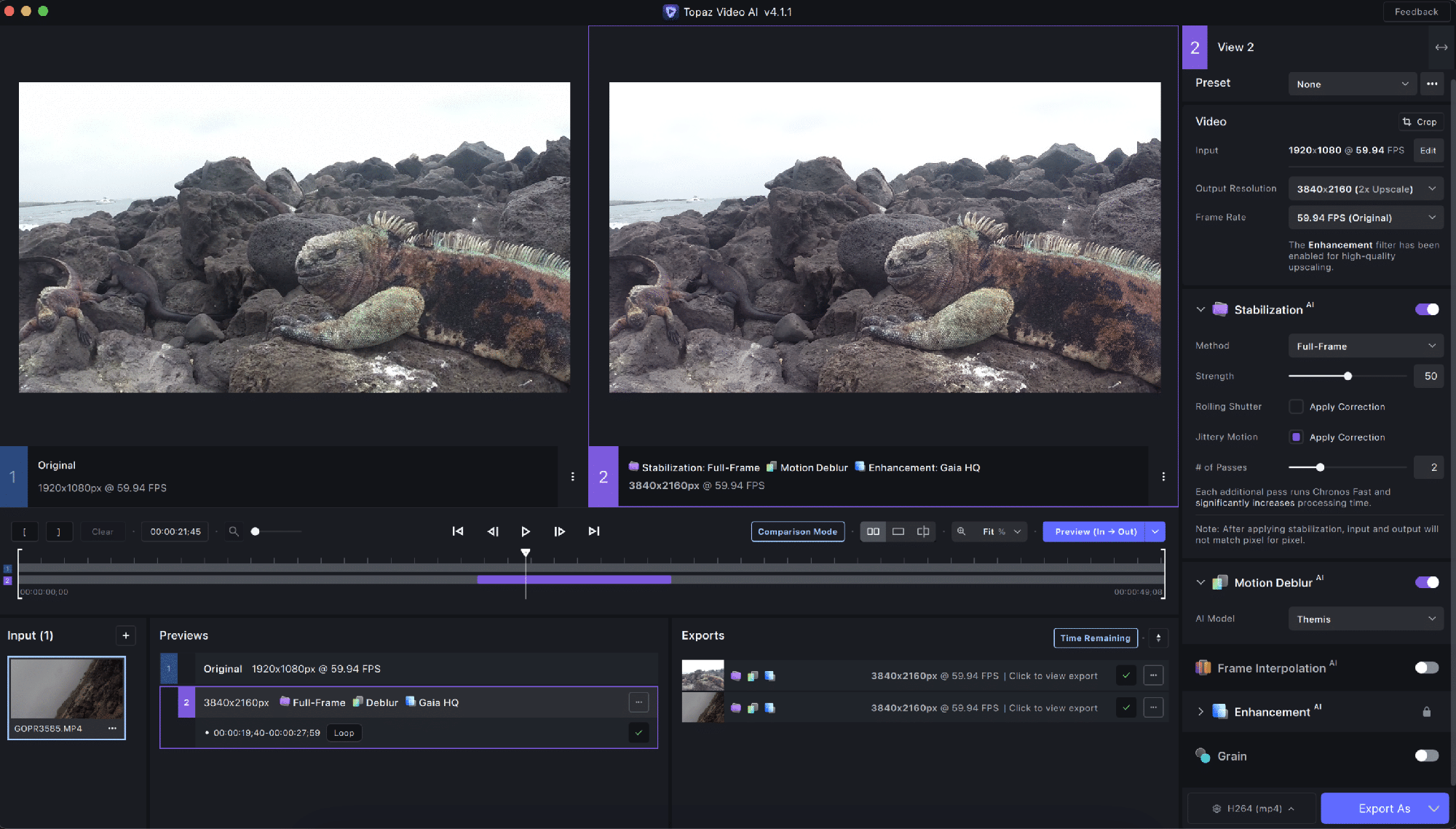Jump to the start of the video
This screenshot has width=1456, height=829.
[x=458, y=531]
